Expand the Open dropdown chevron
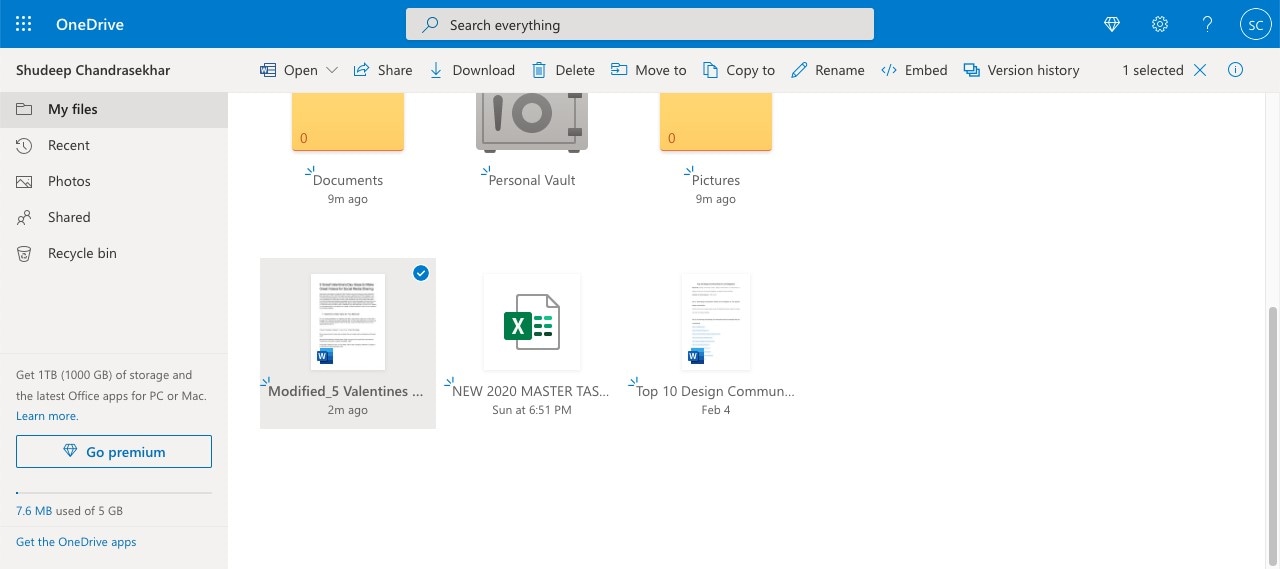 [x=332, y=70]
